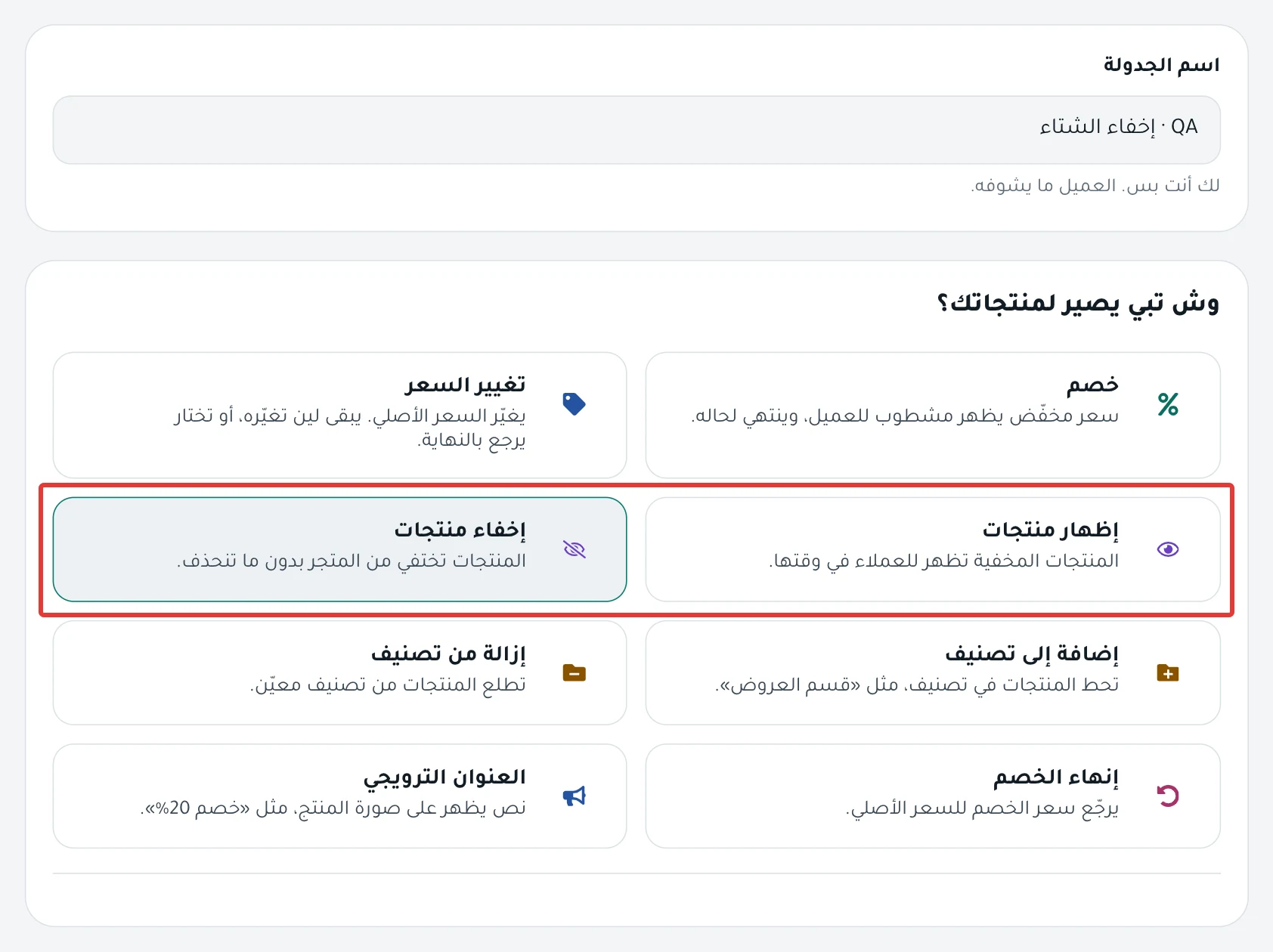Choose the إضافة إلى تصنيف title

1032,654
